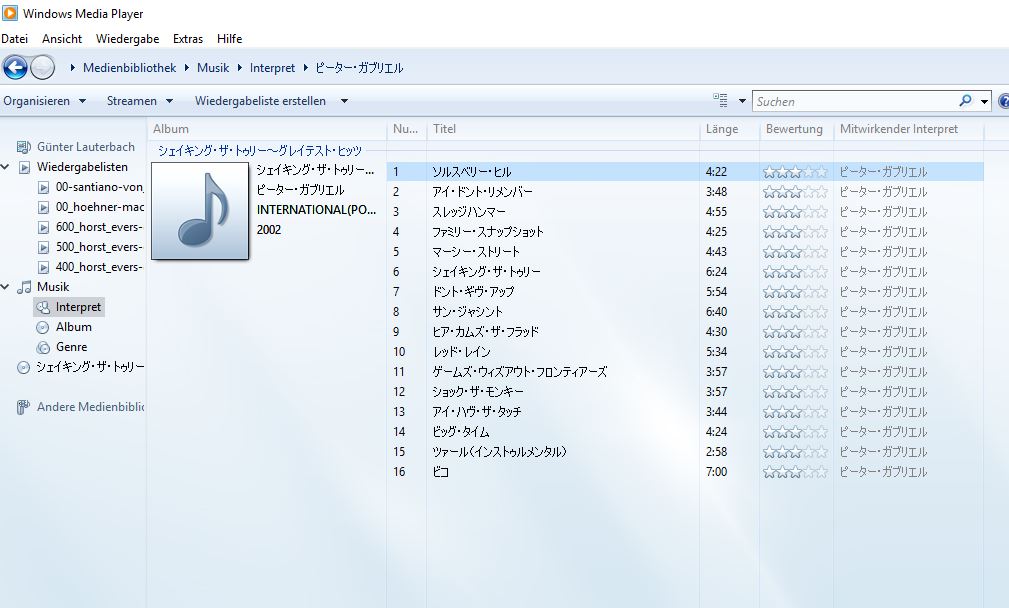The image size is (1009, 608).
Task: Click the greyed Forward navigation button
Action: [x=42, y=68]
